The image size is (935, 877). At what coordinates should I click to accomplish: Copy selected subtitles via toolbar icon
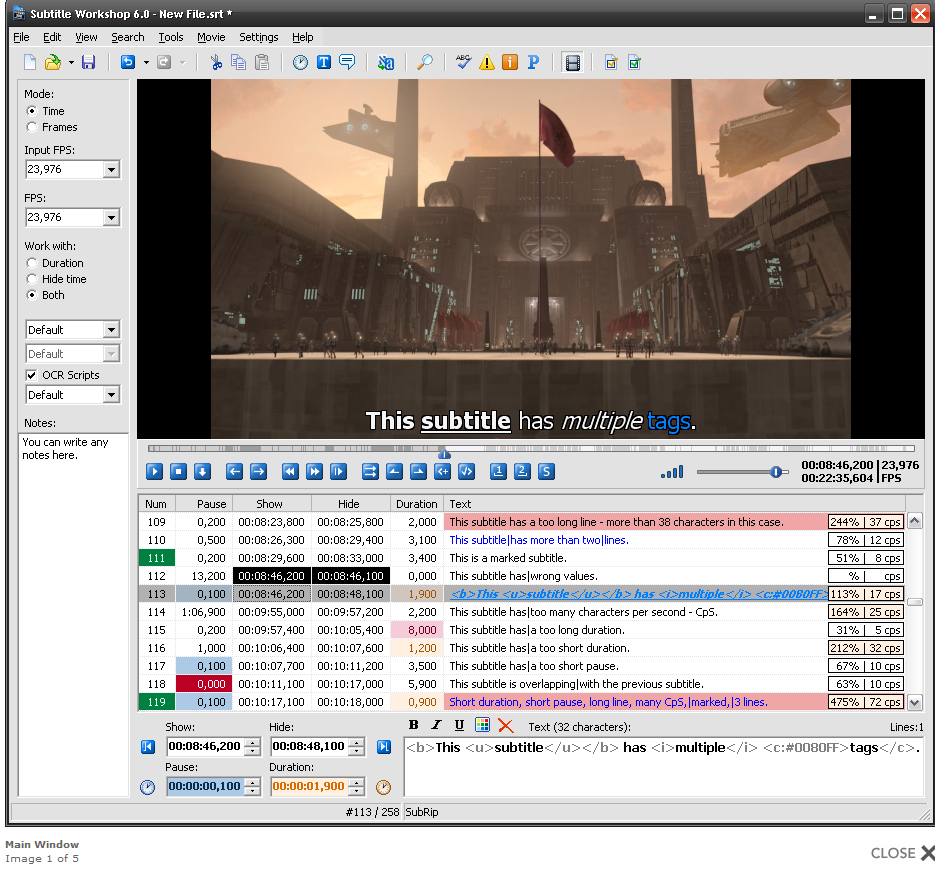point(239,62)
